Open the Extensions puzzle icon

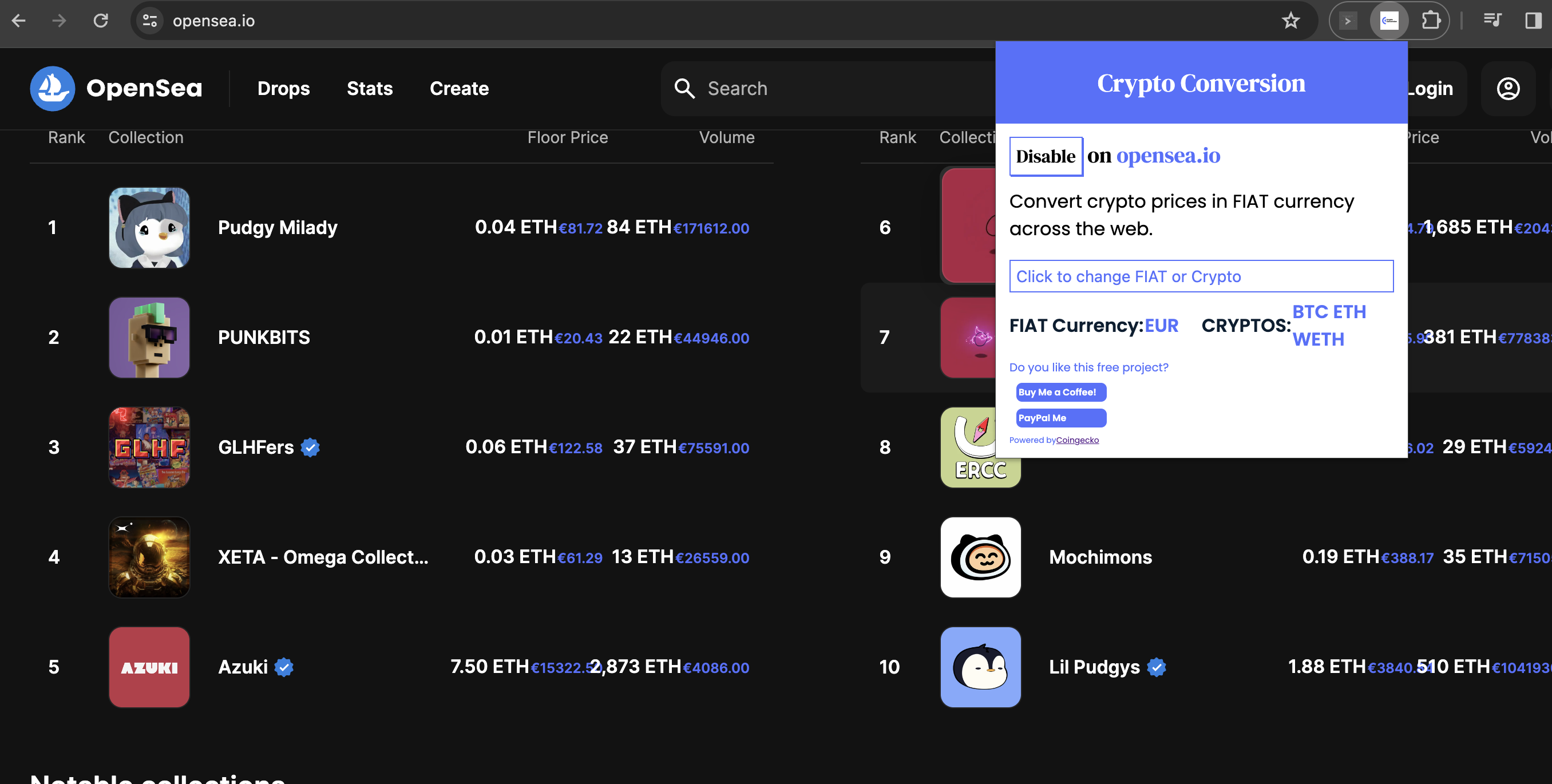click(x=1431, y=21)
